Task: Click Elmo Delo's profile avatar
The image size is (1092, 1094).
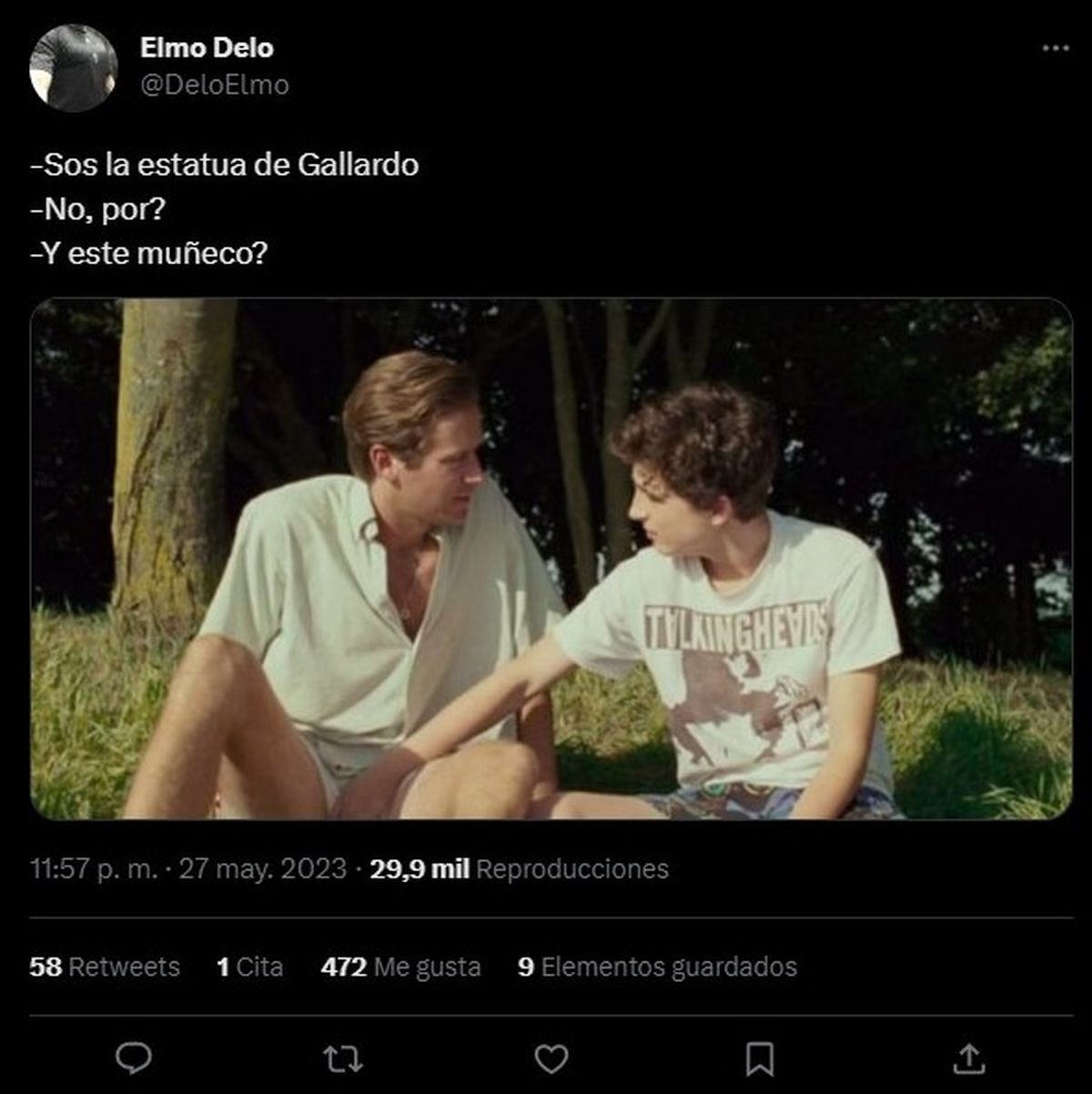Action: [x=74, y=68]
